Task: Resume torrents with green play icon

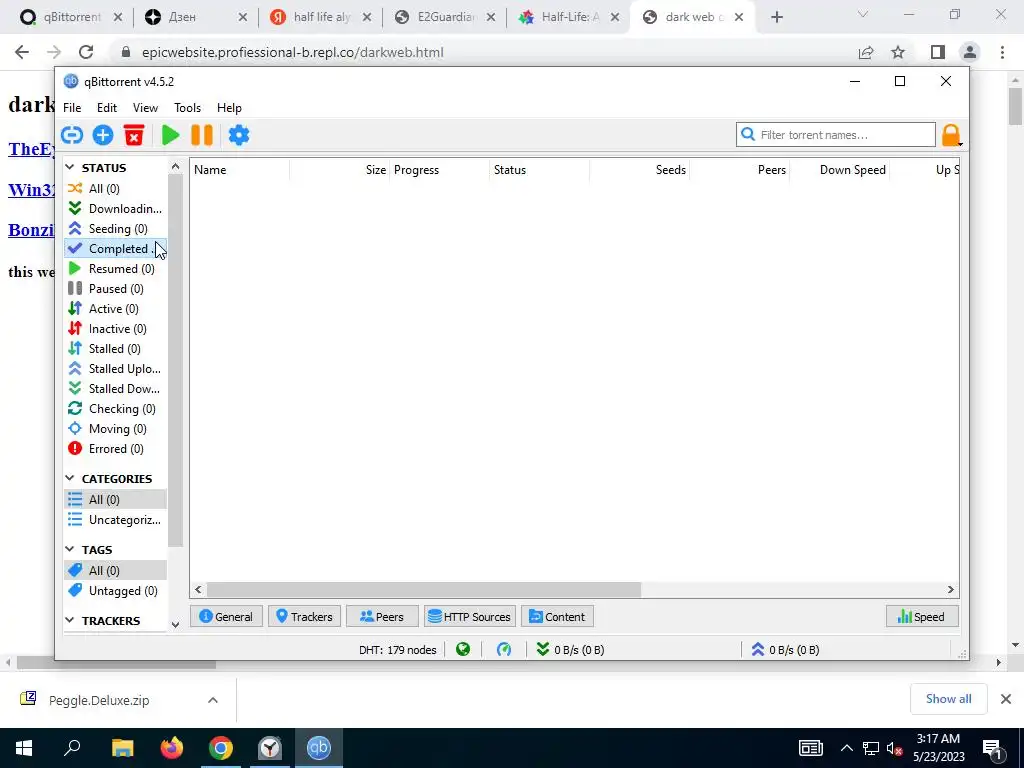Action: pos(170,135)
